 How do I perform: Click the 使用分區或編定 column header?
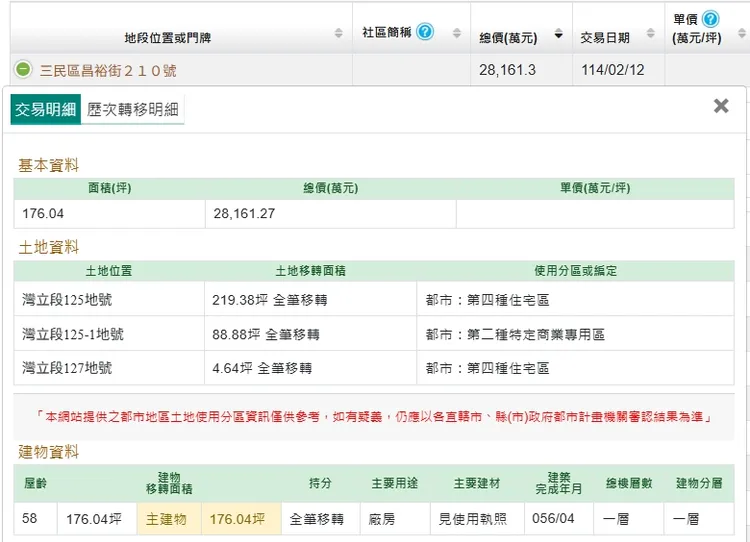pos(575,271)
